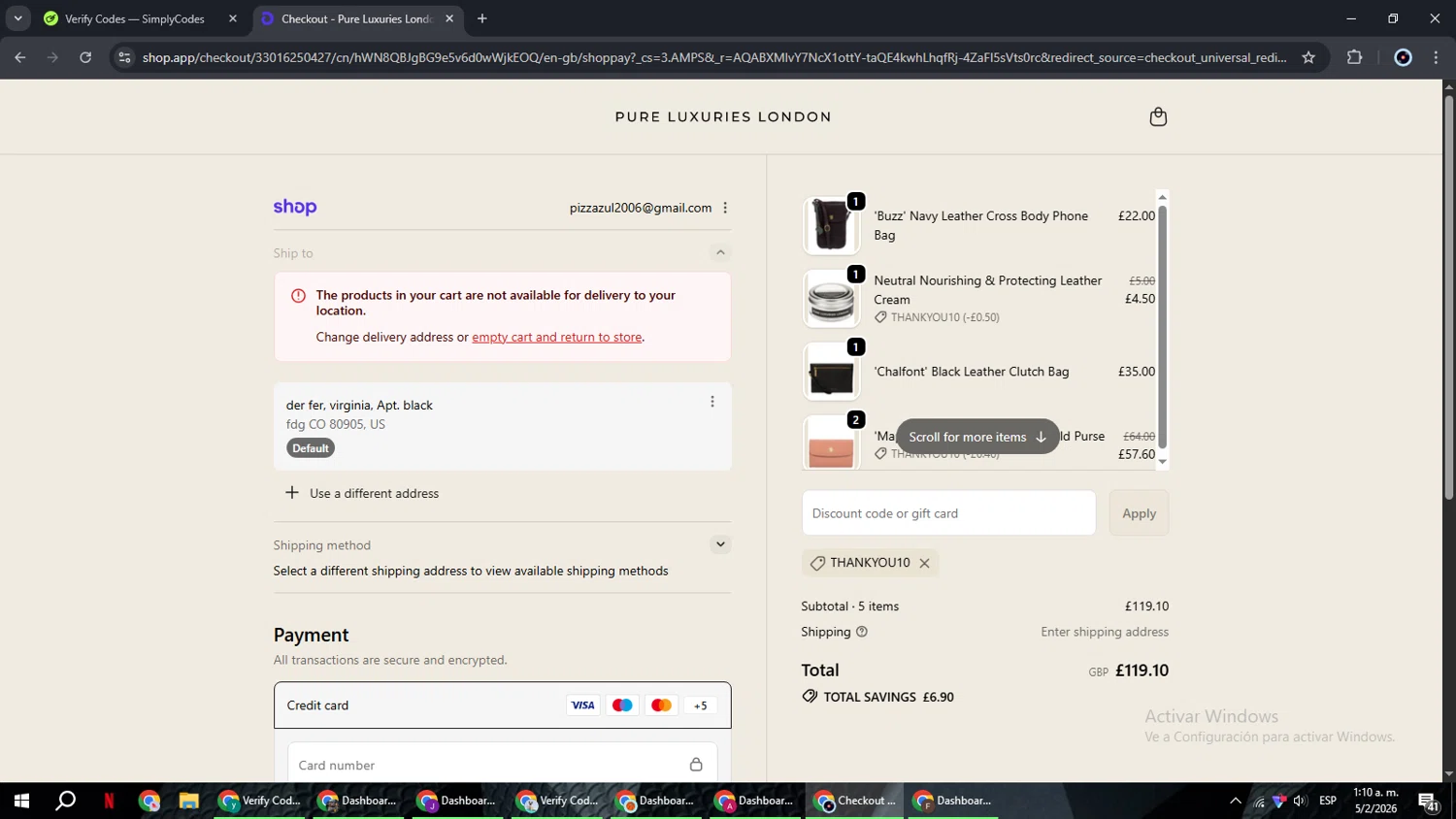The width and height of the screenshot is (1456, 819).
Task: Open File Explorer from the taskbar
Action: point(188,801)
